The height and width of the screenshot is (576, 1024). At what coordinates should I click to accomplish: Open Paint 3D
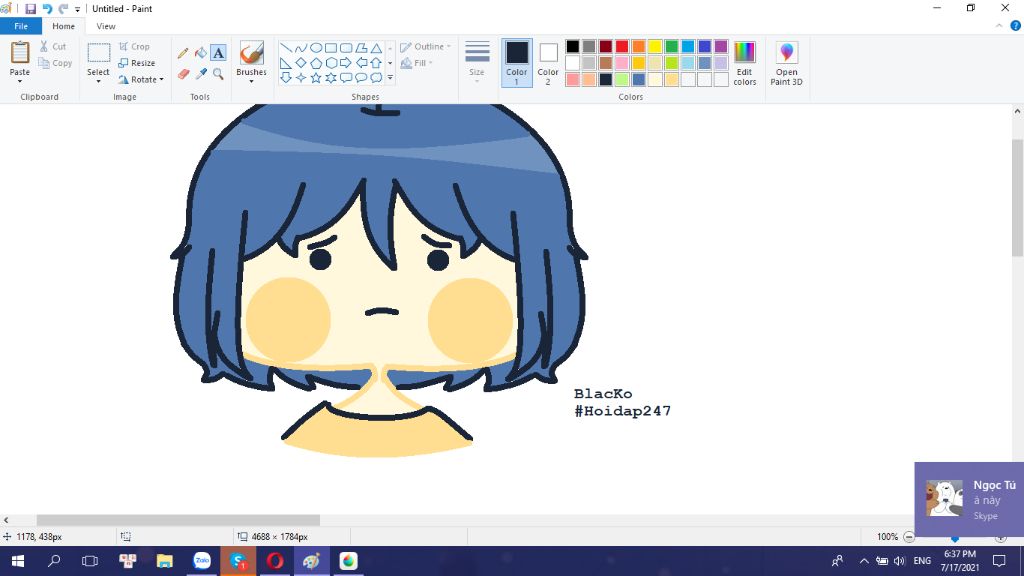pyautogui.click(x=786, y=63)
